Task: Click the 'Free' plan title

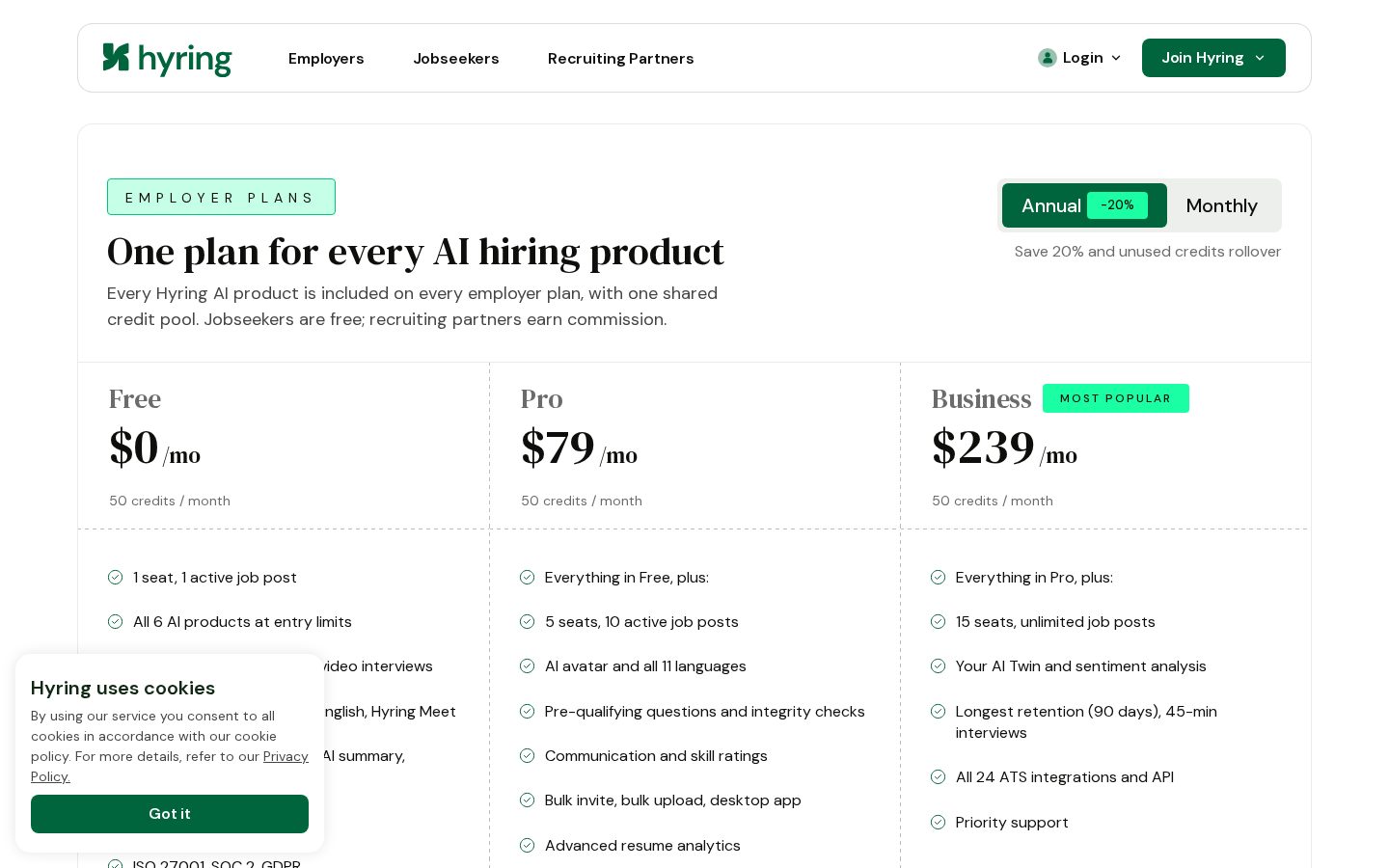Action: point(135,398)
